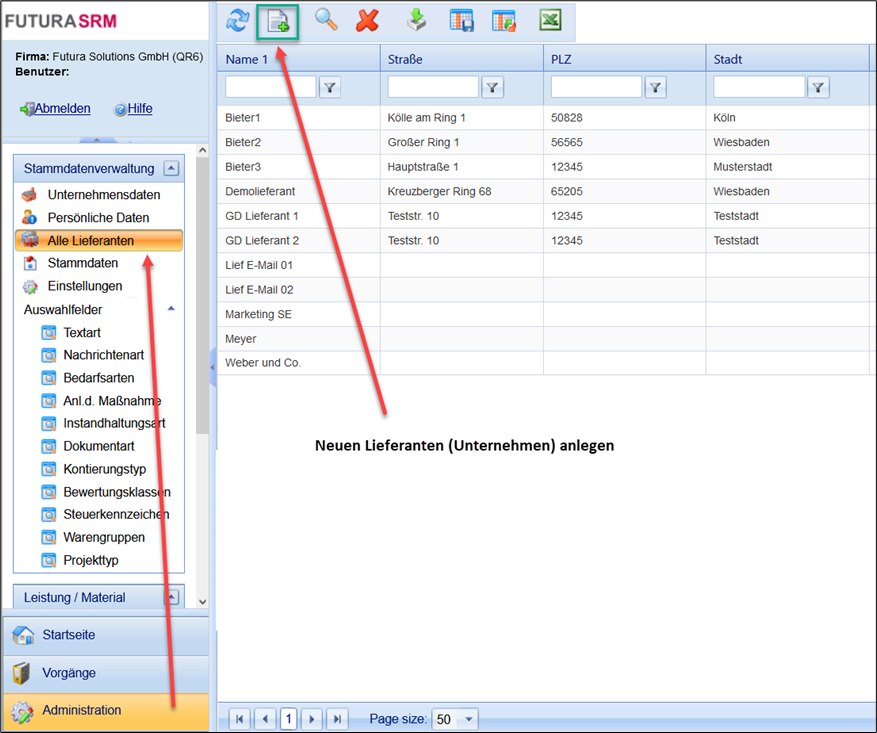Click the refresh icon in toolbar
Viewport: 877px width, 733px height.
(237, 20)
